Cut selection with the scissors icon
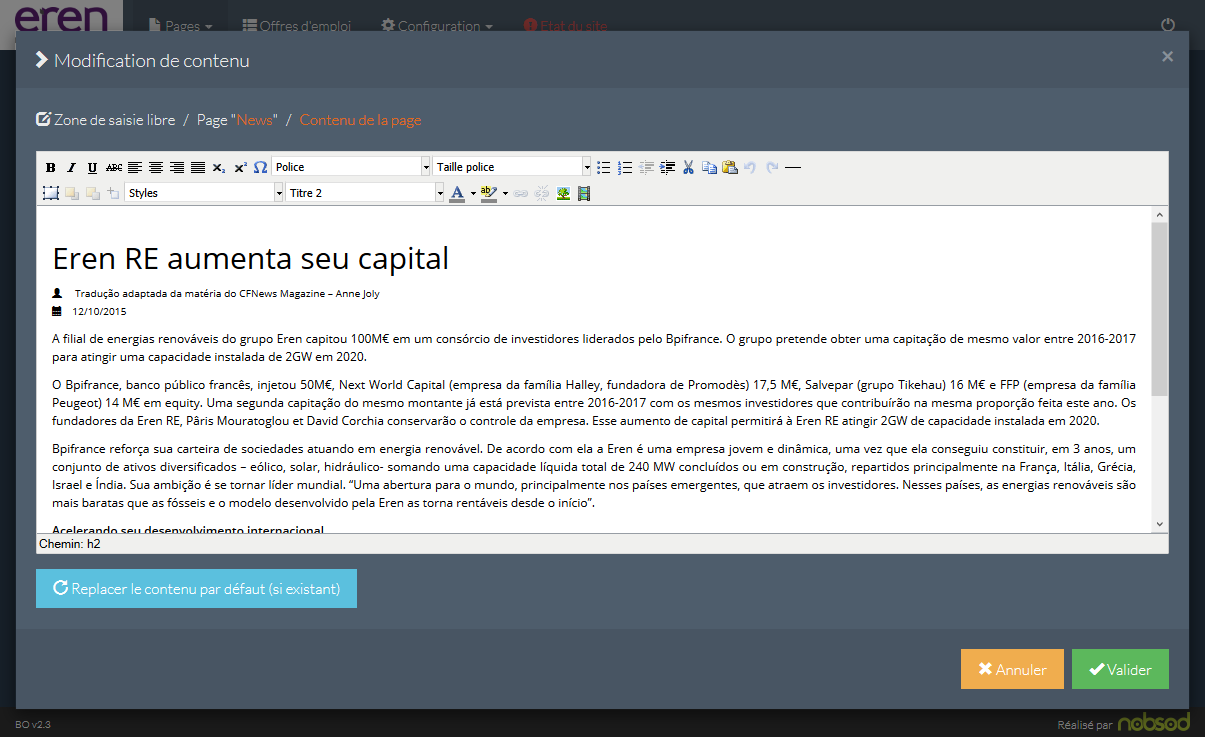 (x=688, y=167)
